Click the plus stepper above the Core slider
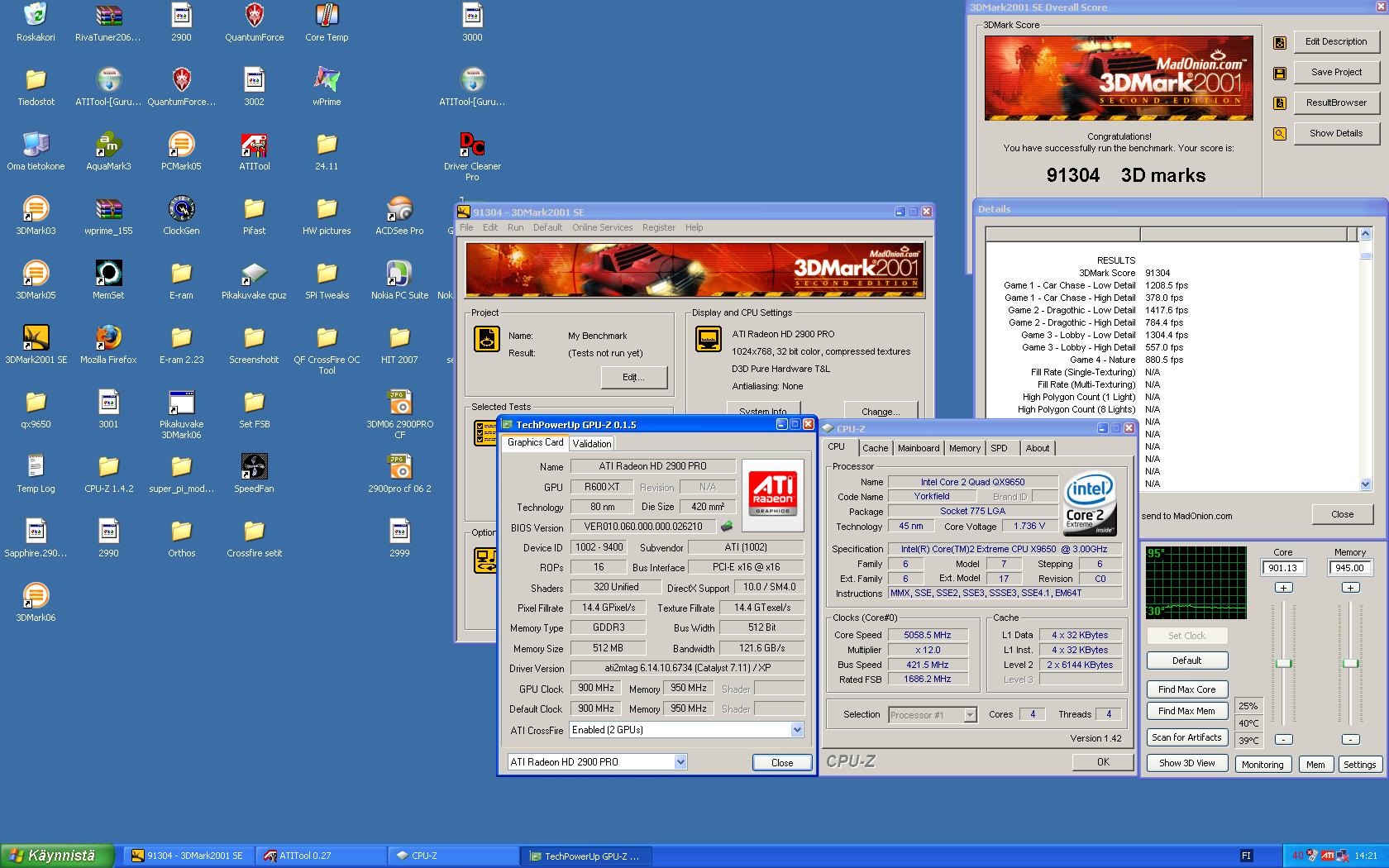 click(1283, 588)
